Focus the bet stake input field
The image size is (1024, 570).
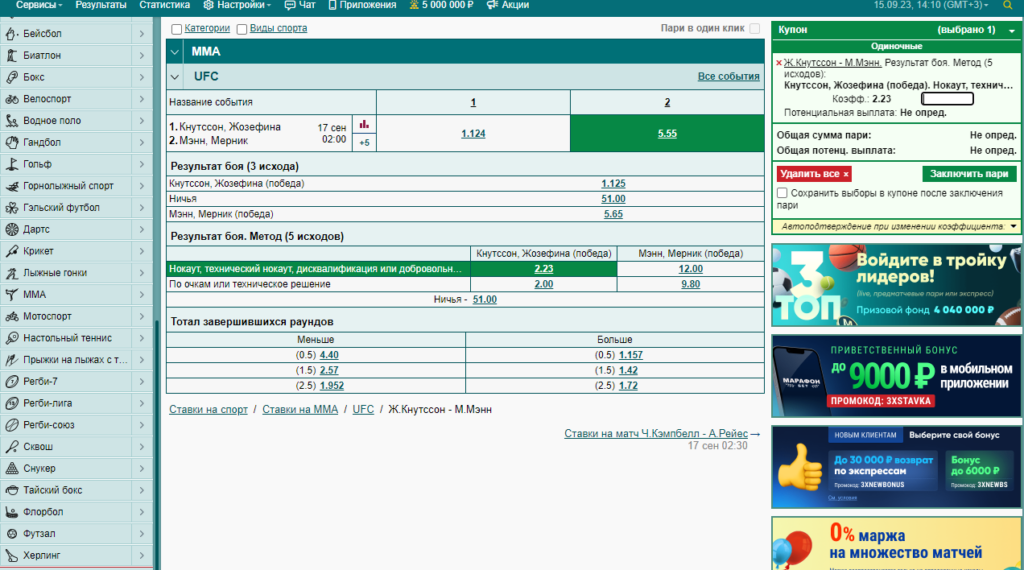click(x=947, y=99)
